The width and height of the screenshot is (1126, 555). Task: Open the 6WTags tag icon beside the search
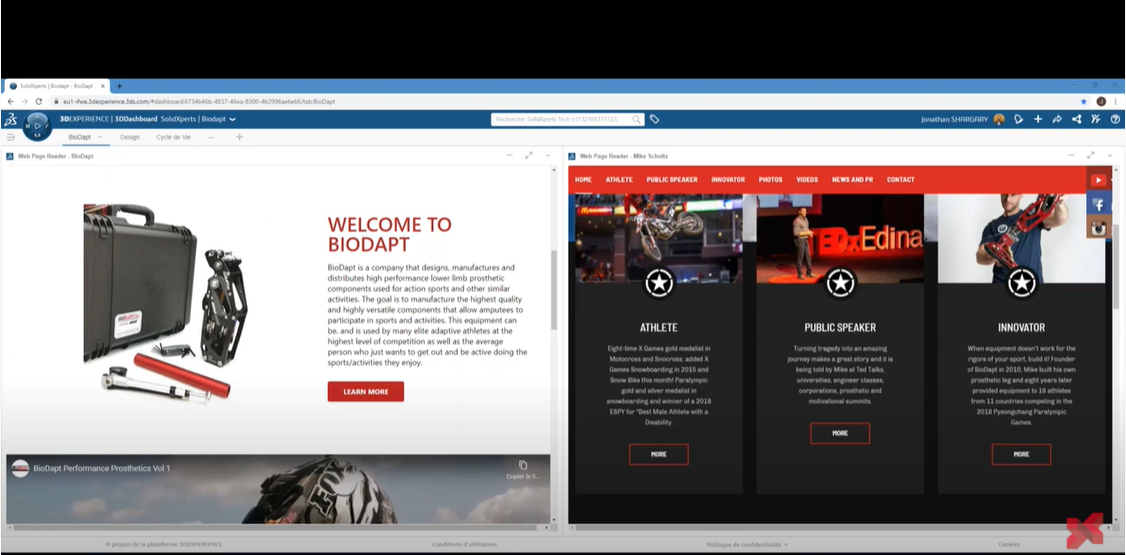[654, 119]
